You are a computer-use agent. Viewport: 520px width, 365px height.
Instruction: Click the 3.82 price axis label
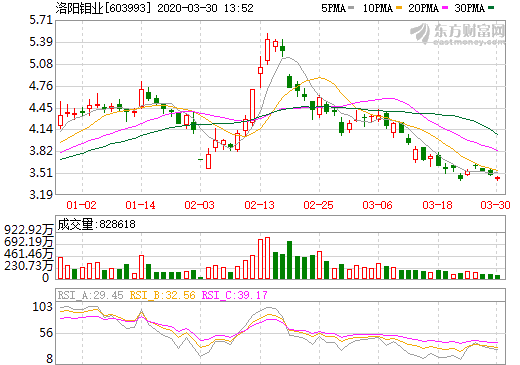coord(41,151)
